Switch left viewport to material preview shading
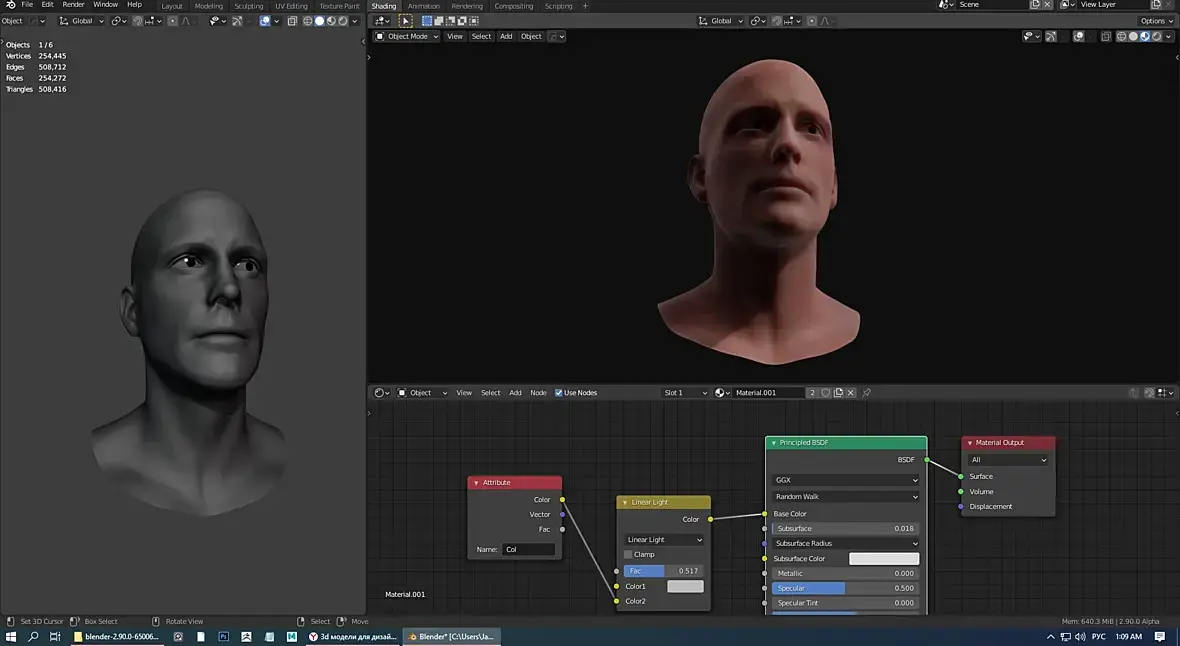The image size is (1180, 646). [331, 21]
